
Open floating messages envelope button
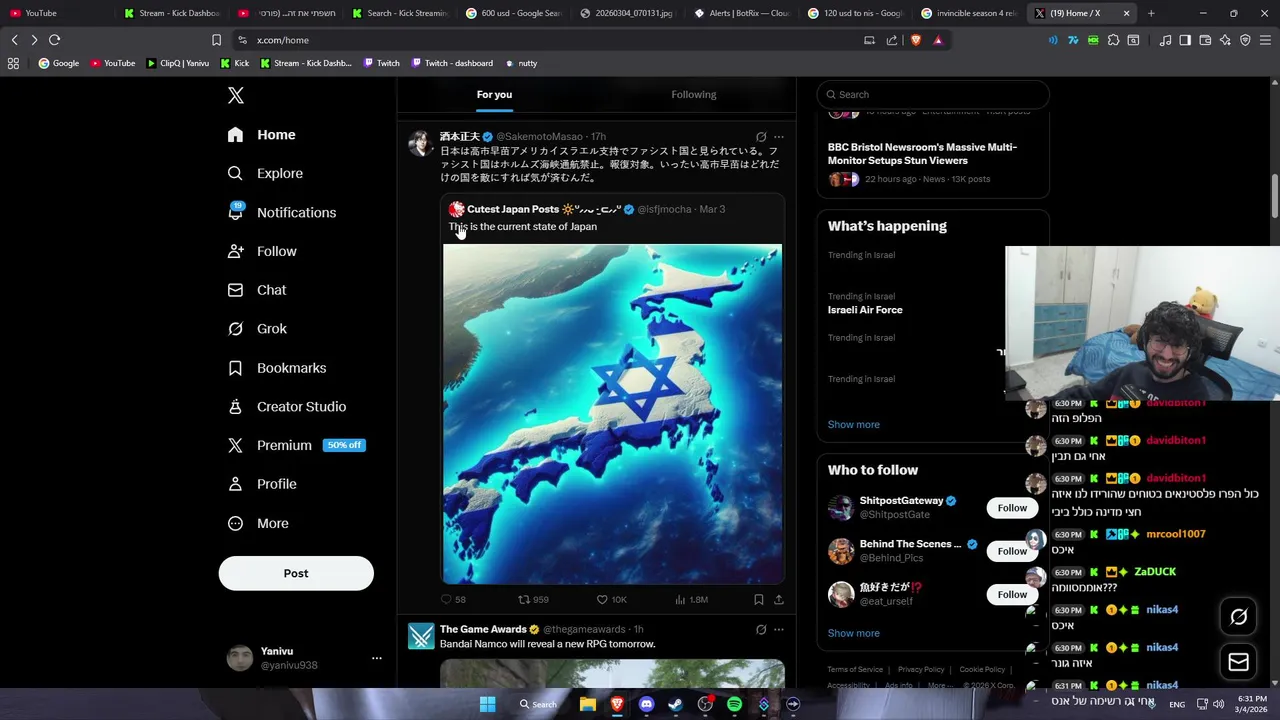click(1238, 662)
